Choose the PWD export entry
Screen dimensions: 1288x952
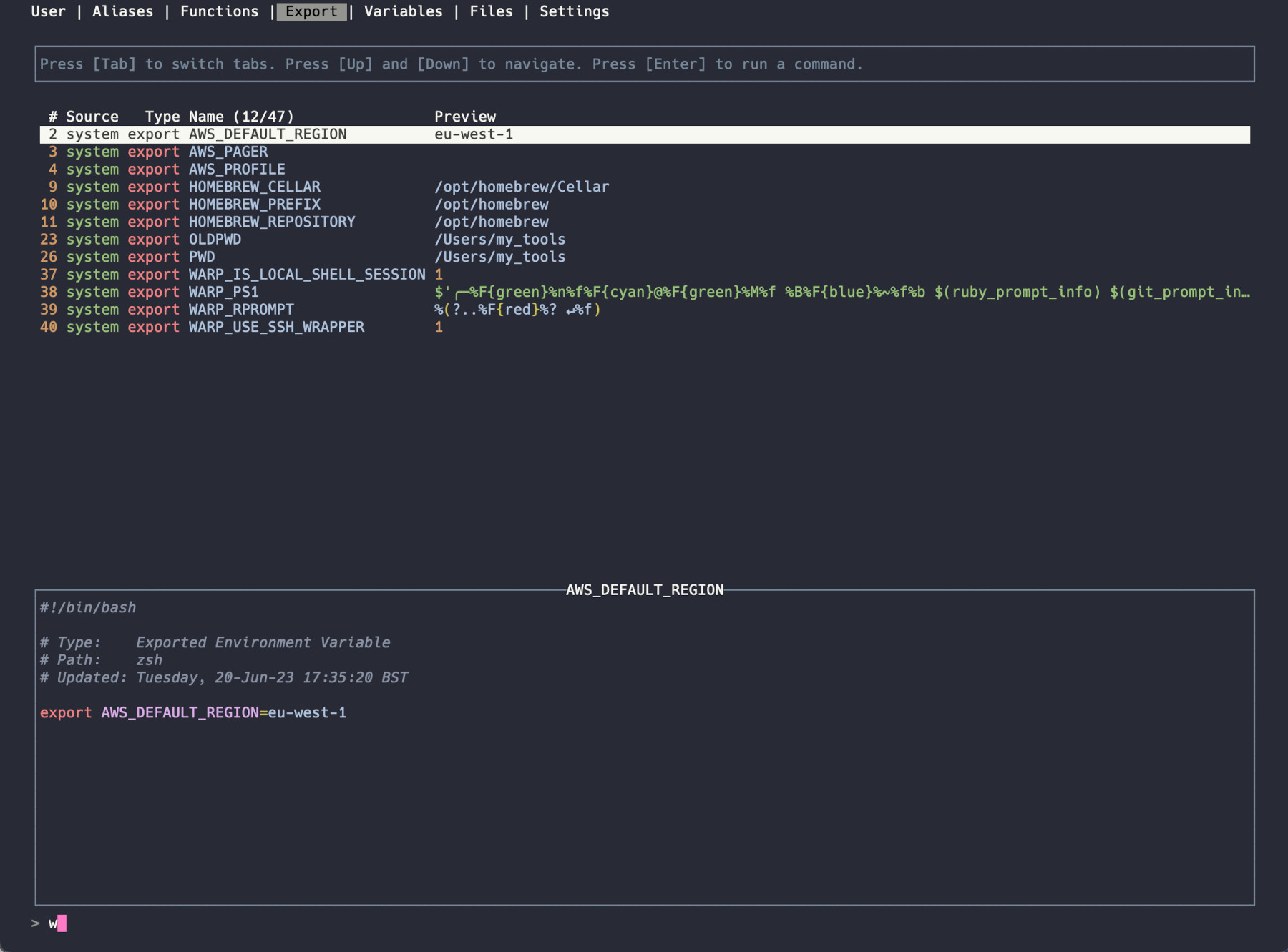coord(202,257)
